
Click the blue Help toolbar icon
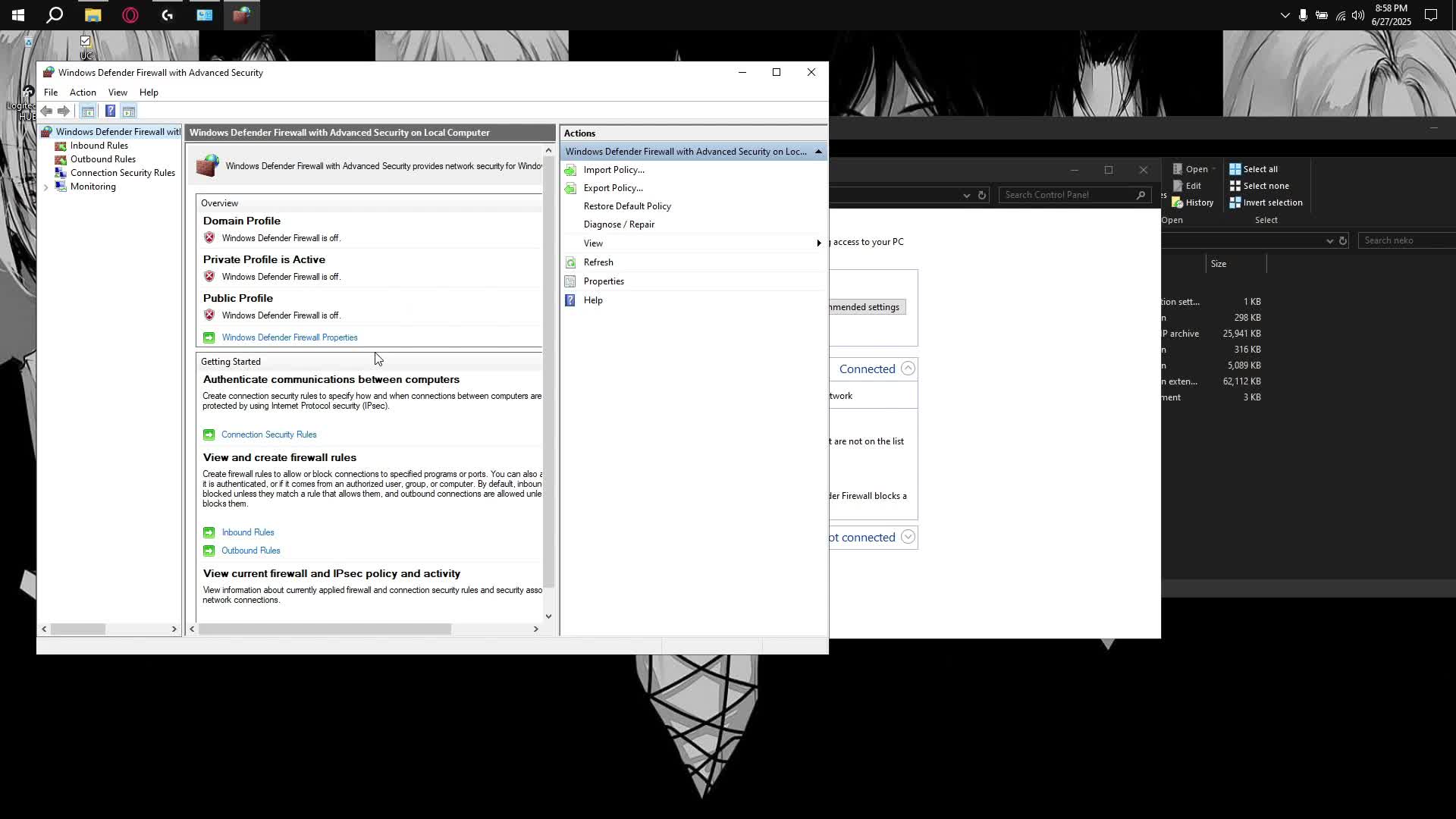[110, 111]
